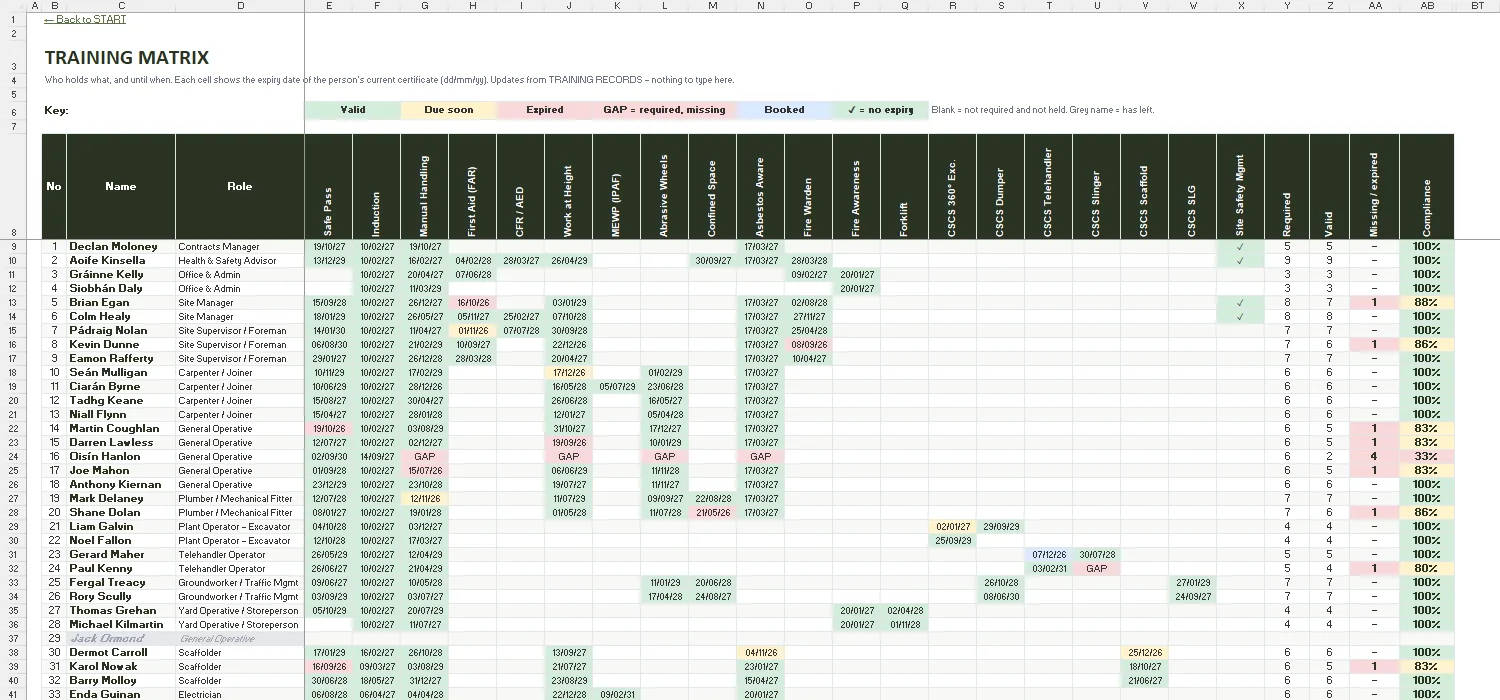Select Kevin Dunne's expired Fire Warden date 08/09/26
Screen dimensions: 1500x700
(808, 344)
